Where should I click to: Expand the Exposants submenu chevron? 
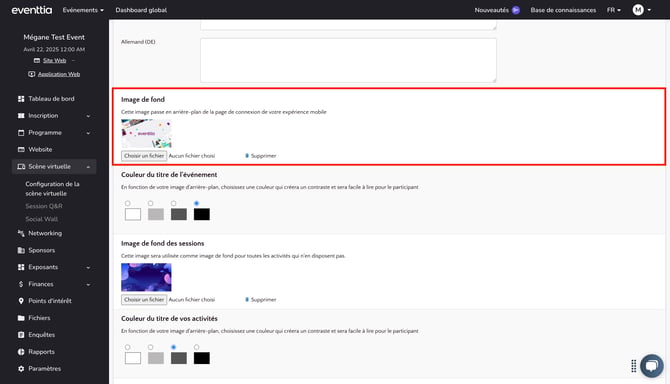coord(88,268)
